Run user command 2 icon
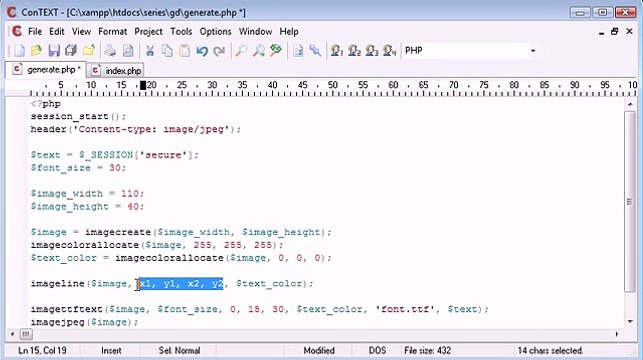 [x=354, y=51]
